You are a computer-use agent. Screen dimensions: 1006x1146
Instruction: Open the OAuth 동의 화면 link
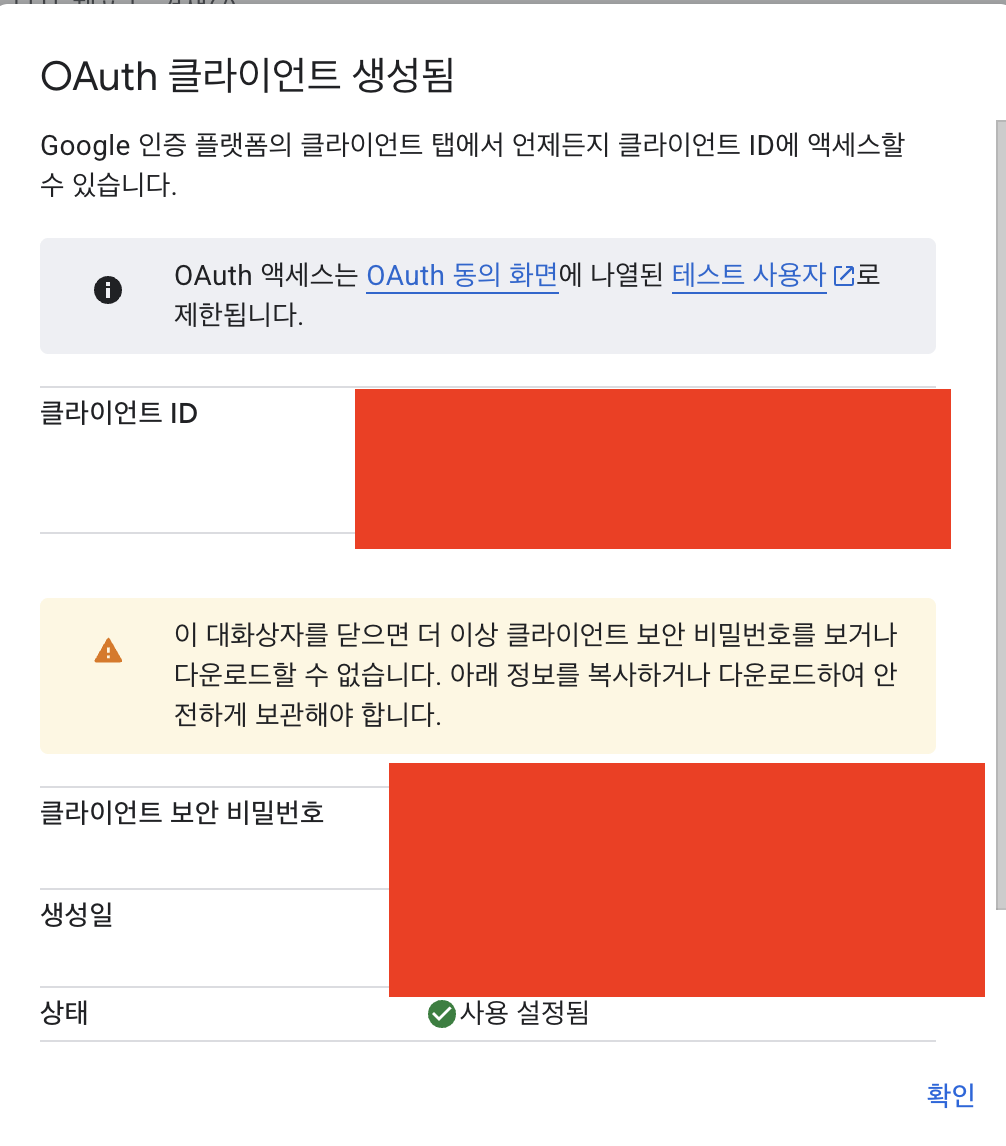(462, 276)
